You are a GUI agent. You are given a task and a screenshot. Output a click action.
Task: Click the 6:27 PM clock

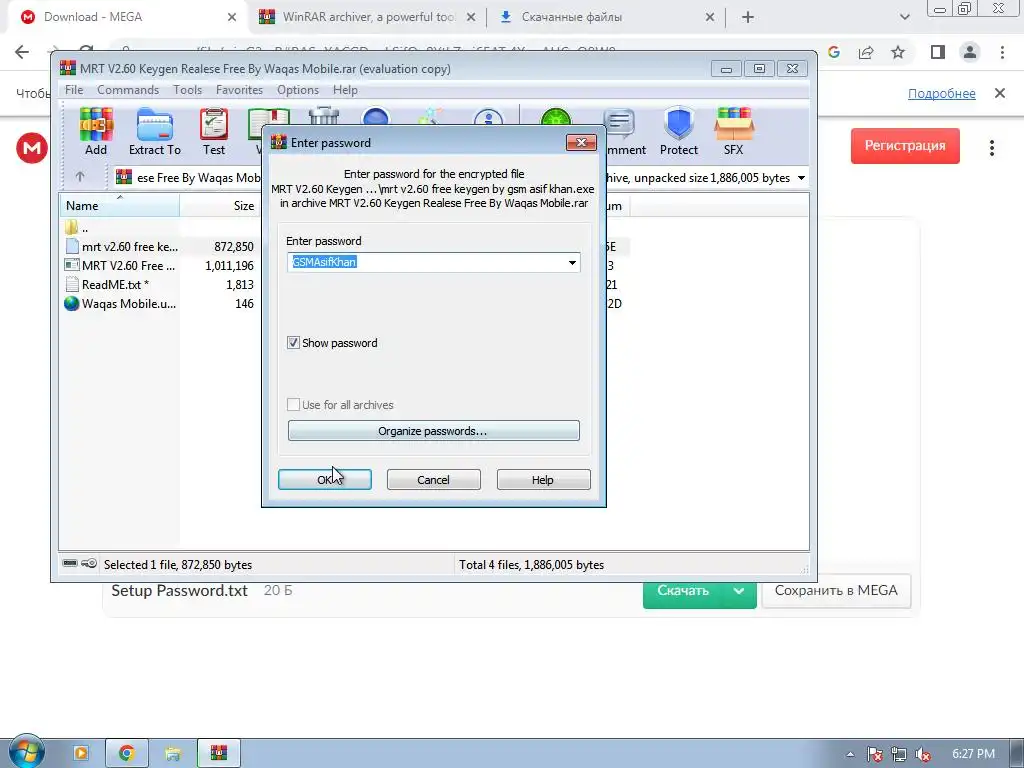(973, 754)
